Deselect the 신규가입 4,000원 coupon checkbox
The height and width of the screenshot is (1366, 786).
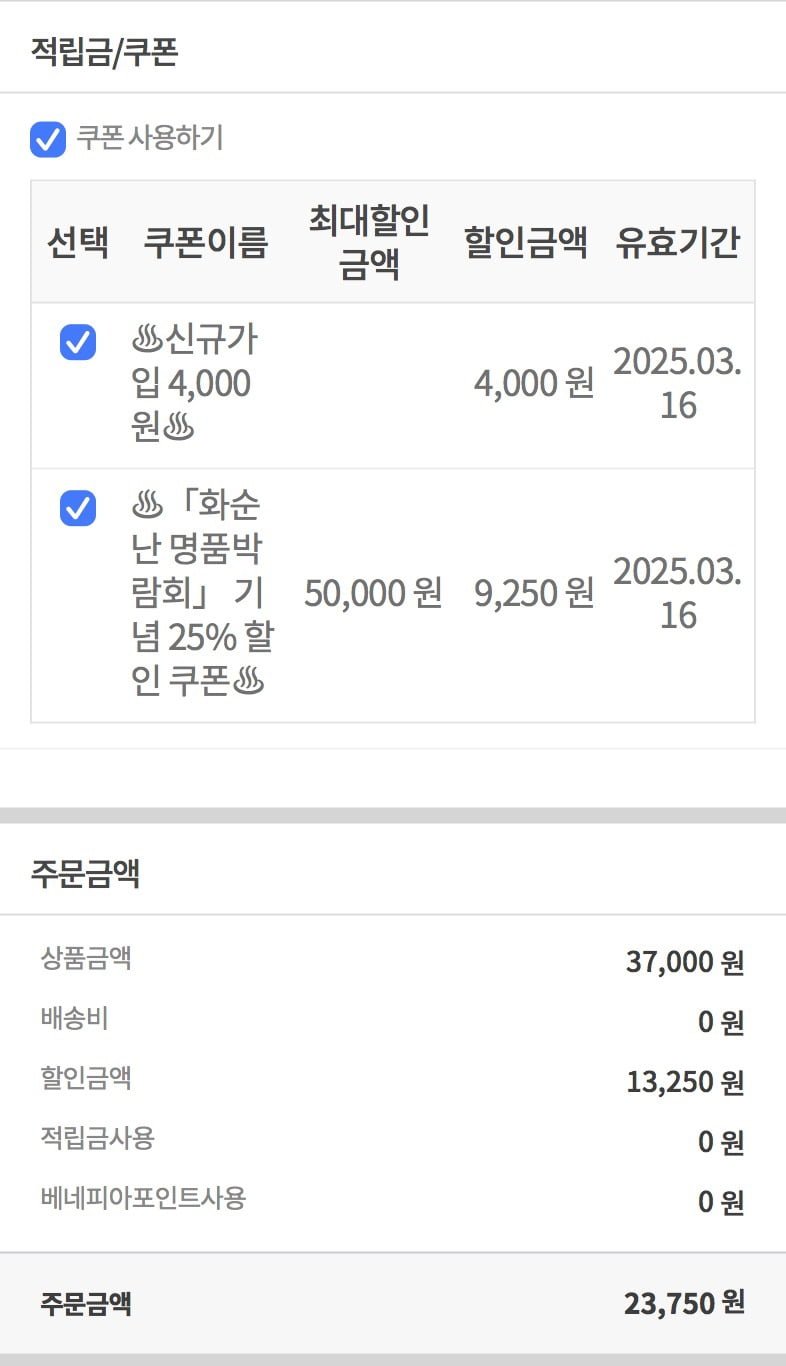coord(78,342)
